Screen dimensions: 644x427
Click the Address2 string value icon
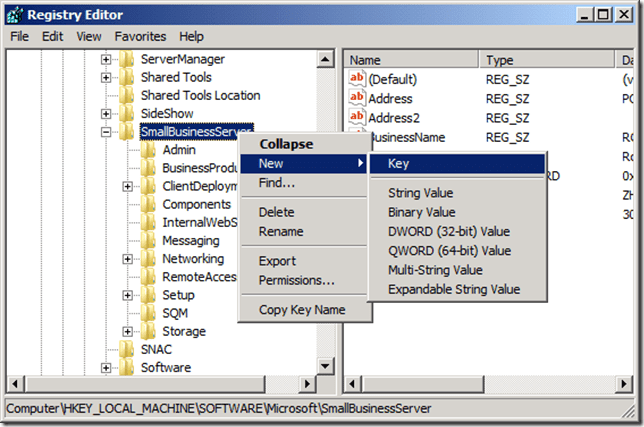357,117
